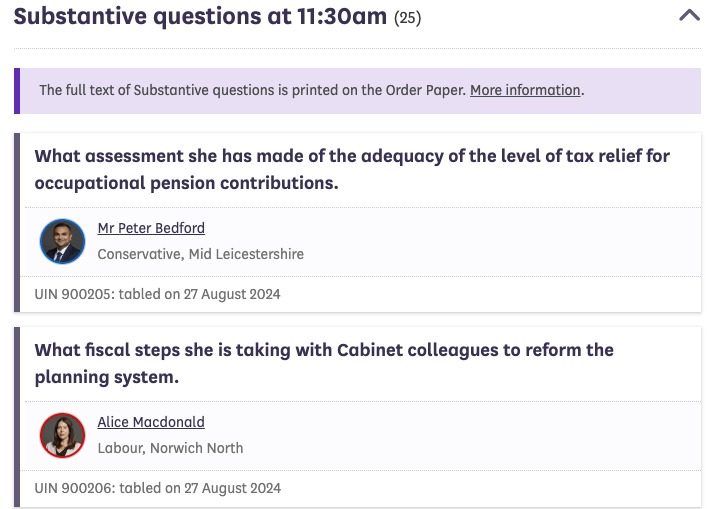Click Alice Macdonald's profile photo
The width and height of the screenshot is (708, 509).
pyautogui.click(x=62, y=435)
